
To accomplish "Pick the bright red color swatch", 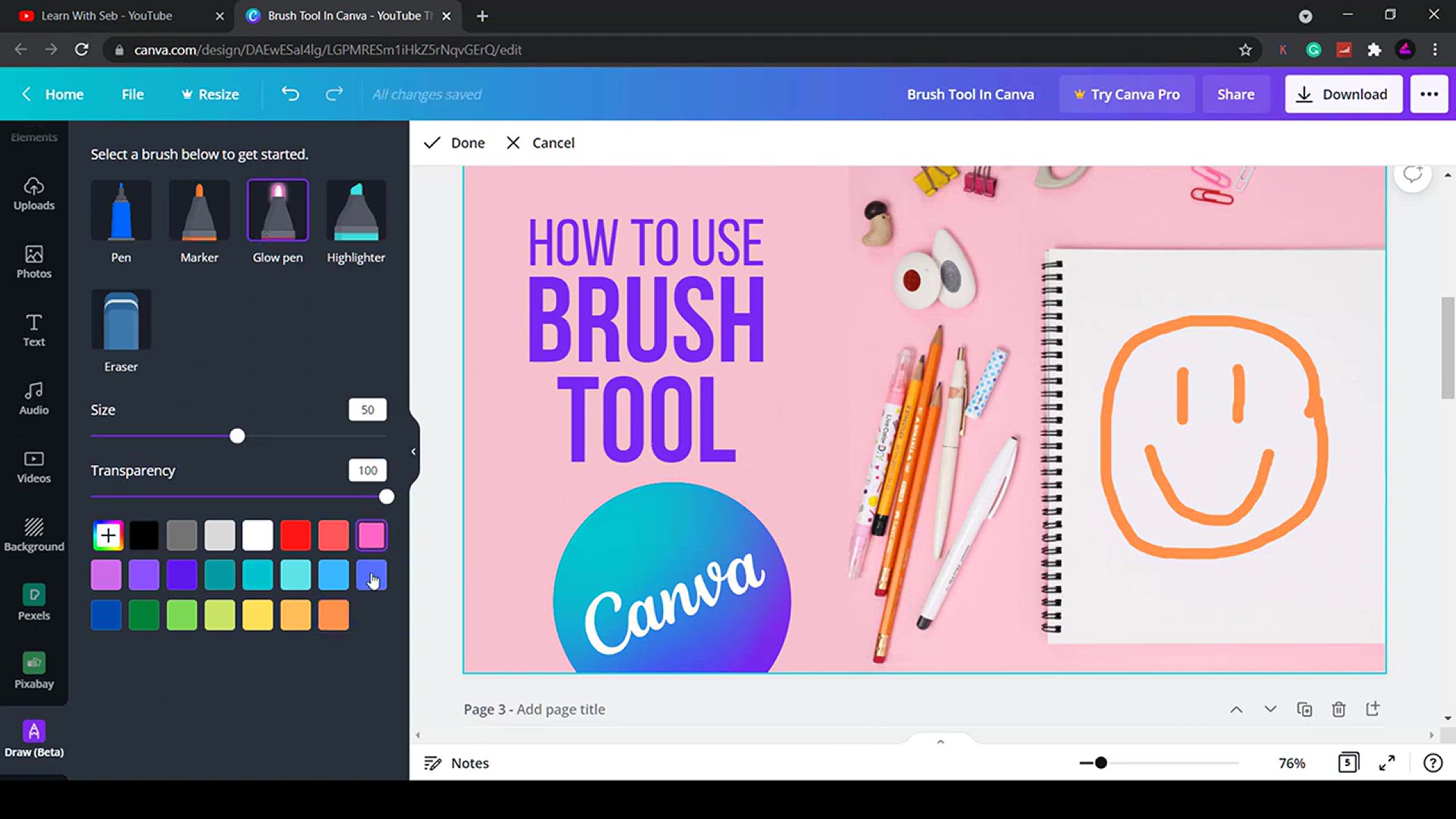I will point(296,535).
